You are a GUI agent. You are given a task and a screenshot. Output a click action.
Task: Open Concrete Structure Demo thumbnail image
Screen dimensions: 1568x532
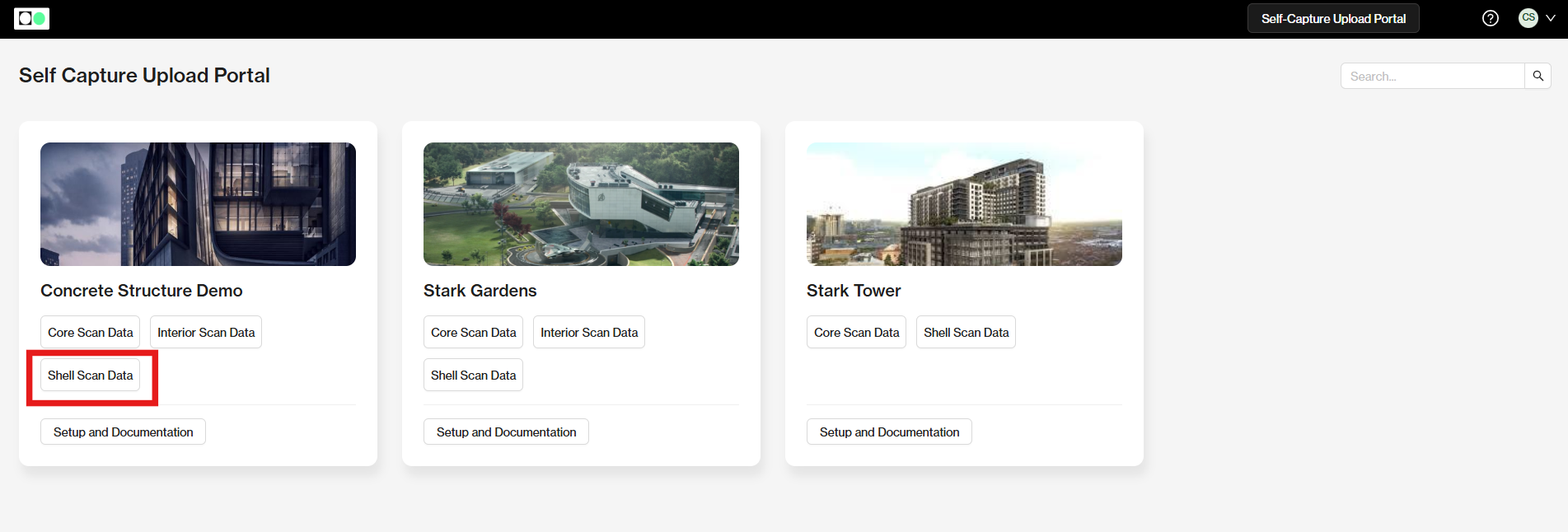[x=198, y=204]
